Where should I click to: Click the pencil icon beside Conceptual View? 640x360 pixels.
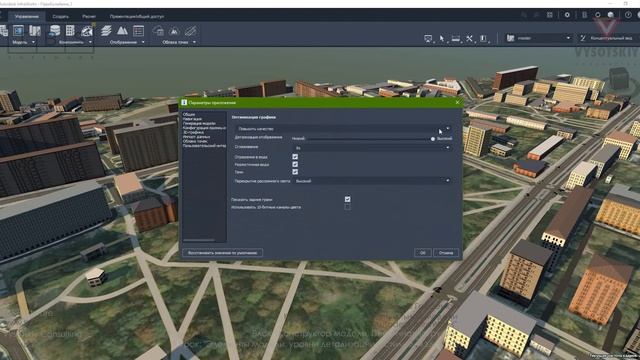pos(583,38)
